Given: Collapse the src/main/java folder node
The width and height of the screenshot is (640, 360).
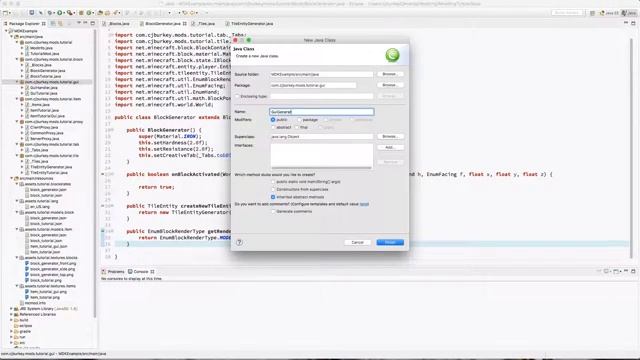Looking at the screenshot, I should coord(11,37).
